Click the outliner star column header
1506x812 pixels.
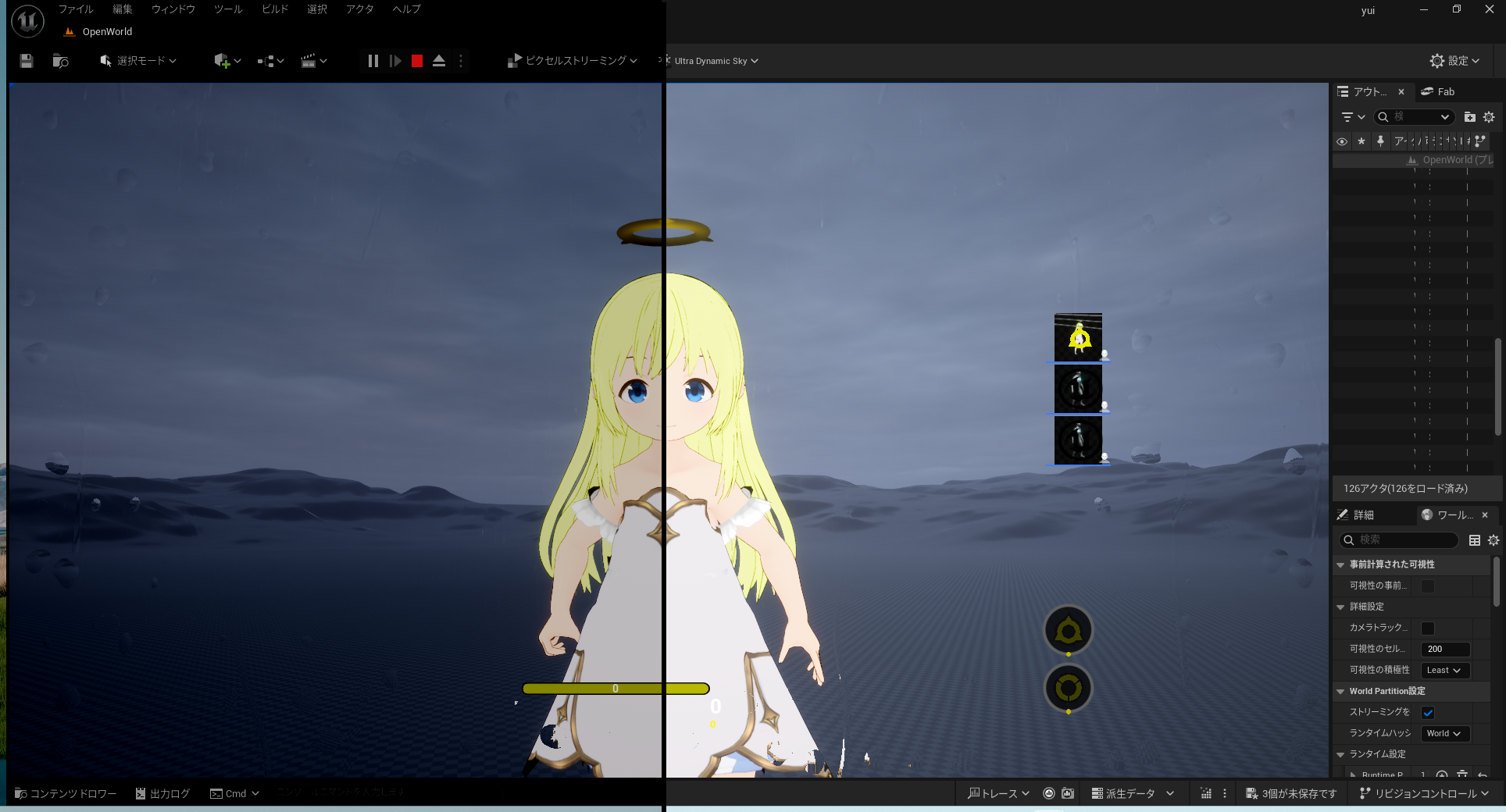point(1361,141)
